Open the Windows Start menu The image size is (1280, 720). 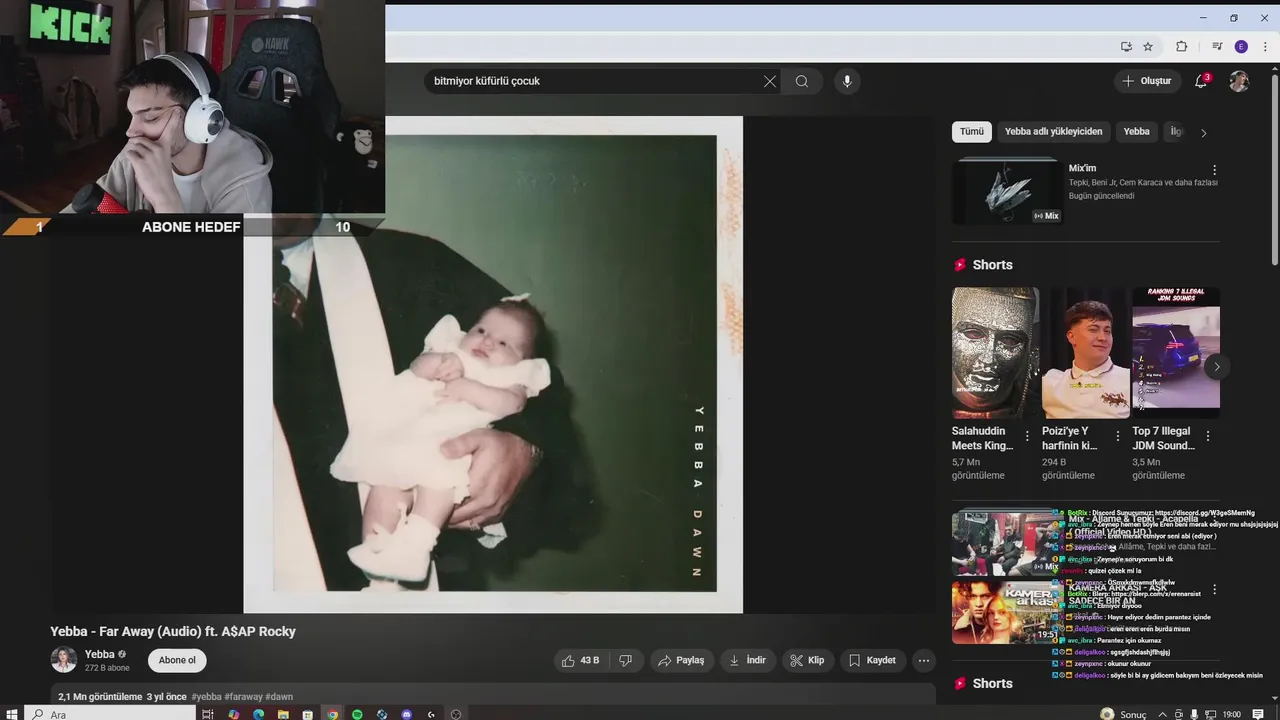coord(12,714)
